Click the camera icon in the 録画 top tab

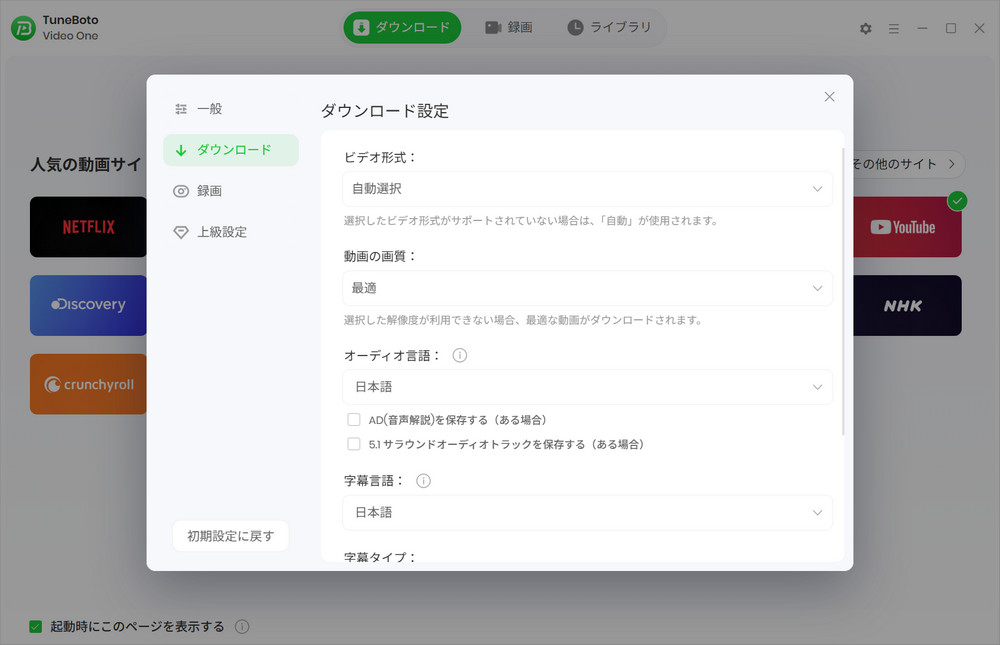click(493, 27)
